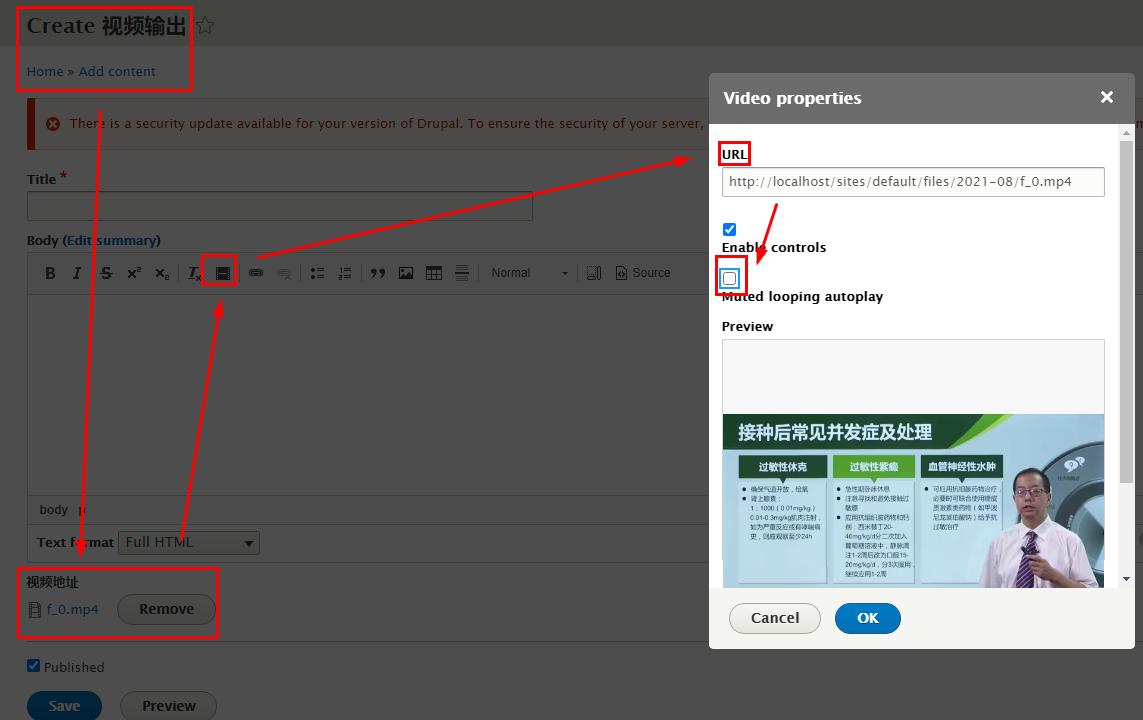Toggle the Published checkbox

click(34, 665)
